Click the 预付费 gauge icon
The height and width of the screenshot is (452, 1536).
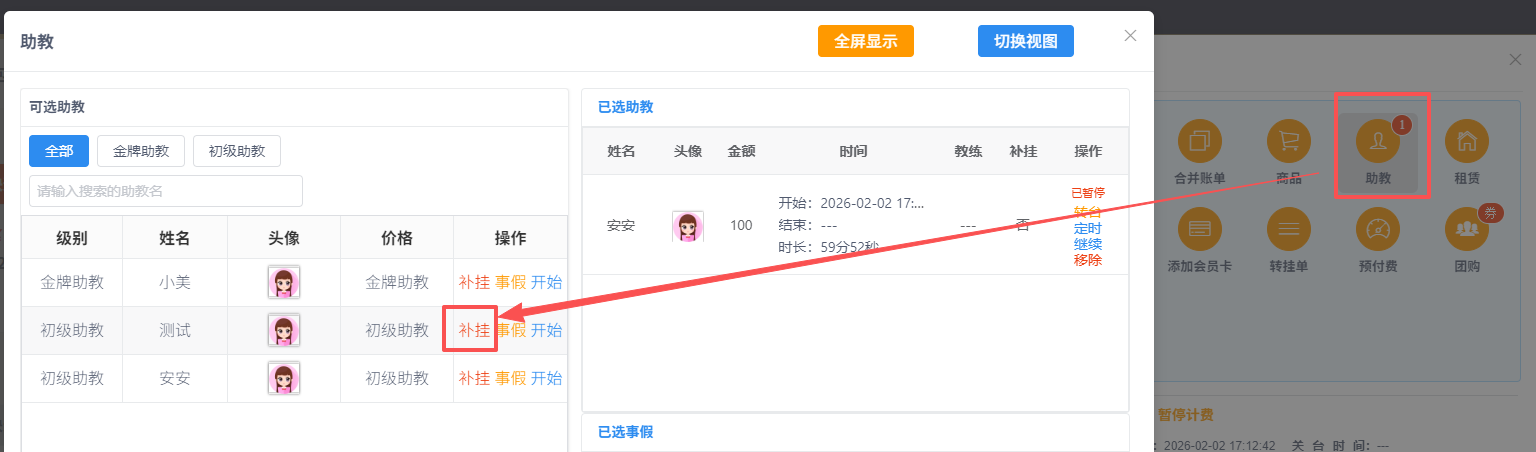pos(1378,230)
